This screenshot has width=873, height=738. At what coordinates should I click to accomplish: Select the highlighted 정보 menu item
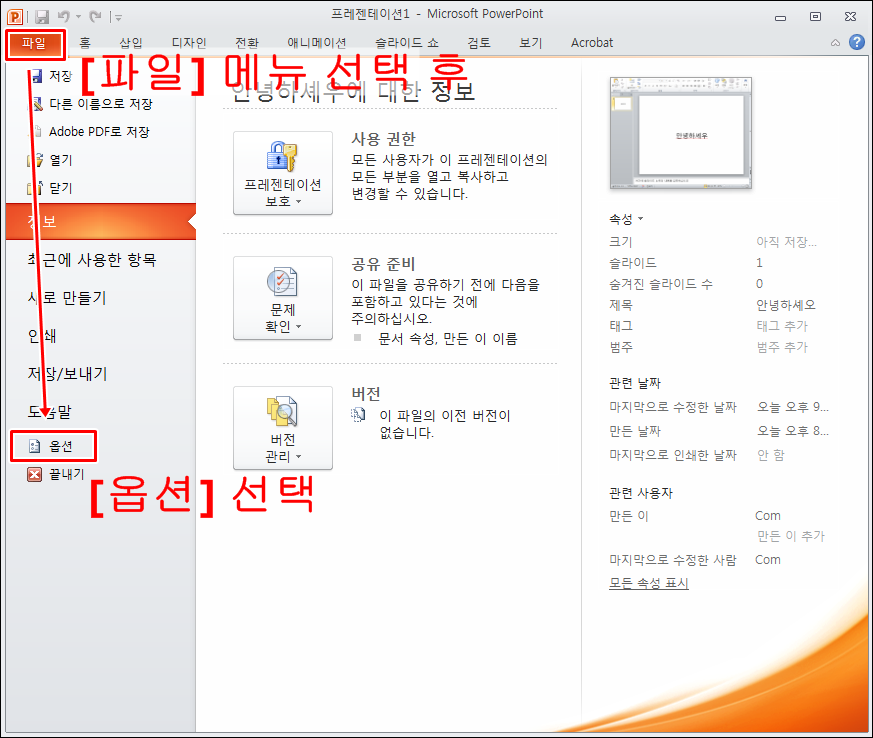pos(101,222)
